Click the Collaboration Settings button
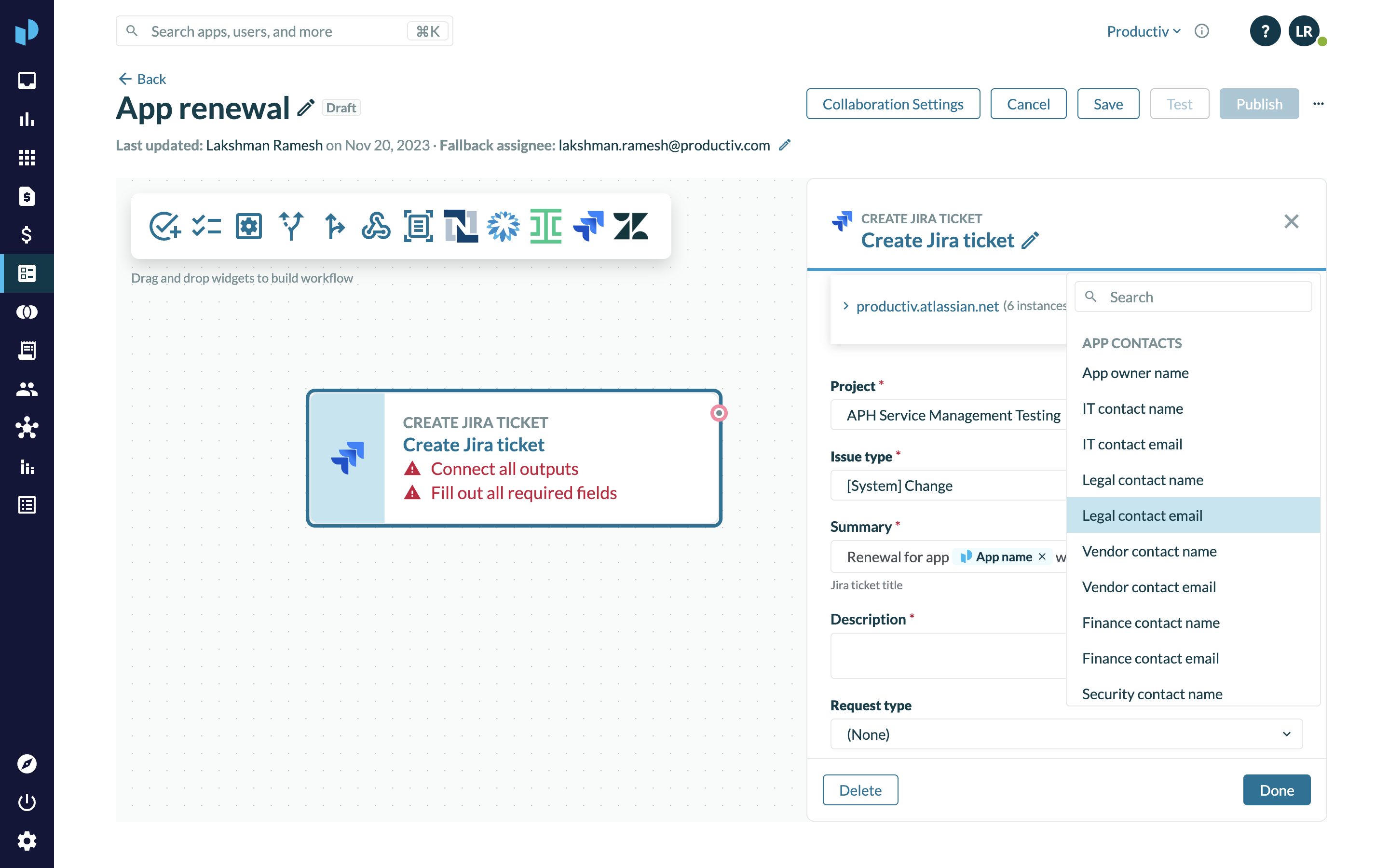Image resolution: width=1389 pixels, height=868 pixels. pos(893,104)
